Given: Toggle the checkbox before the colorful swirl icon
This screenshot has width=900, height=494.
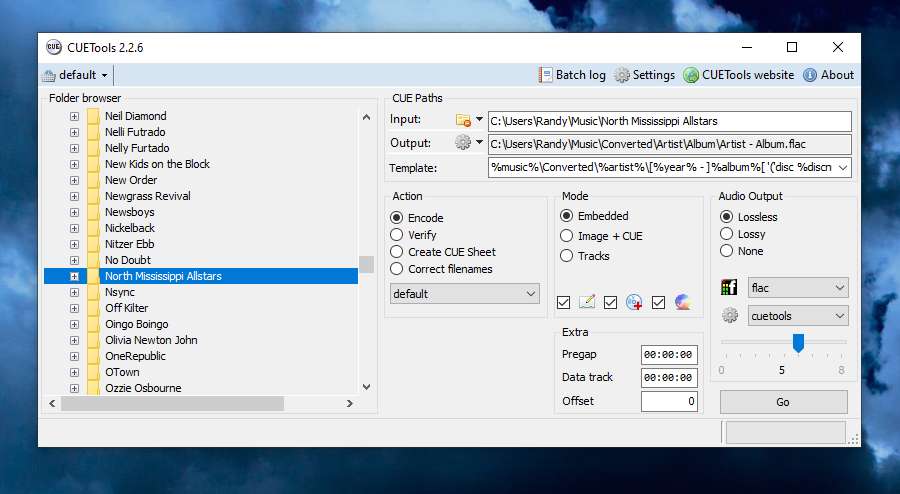Looking at the screenshot, I should (x=658, y=302).
